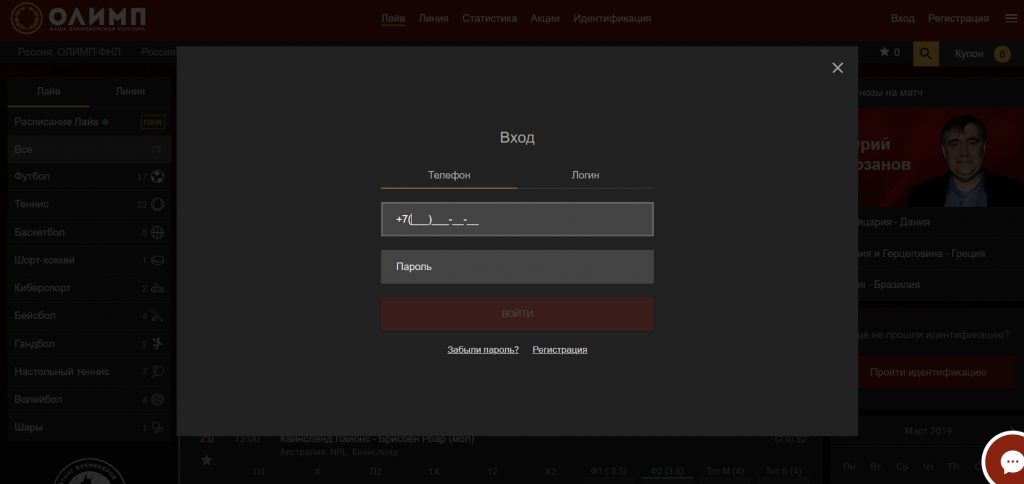The image size is (1024, 484).
Task: Select Футбол in sports list
Action: pyautogui.click(x=89, y=176)
